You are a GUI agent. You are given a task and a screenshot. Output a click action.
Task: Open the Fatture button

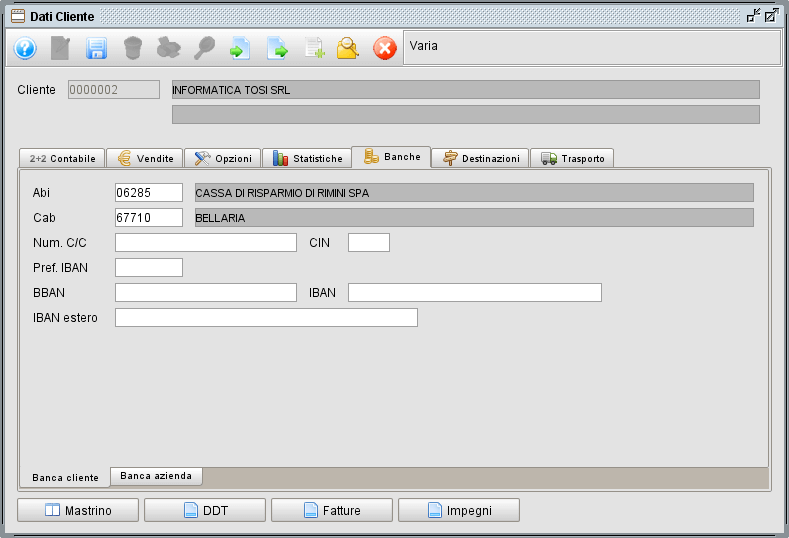click(x=332, y=510)
